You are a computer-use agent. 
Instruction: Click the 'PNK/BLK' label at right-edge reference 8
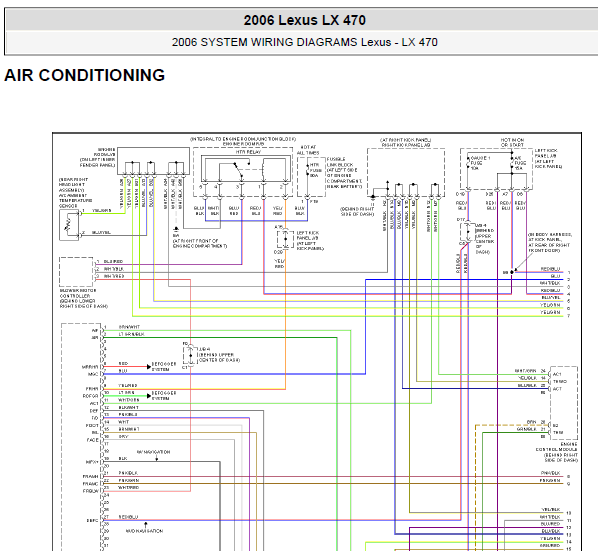(x=550, y=473)
